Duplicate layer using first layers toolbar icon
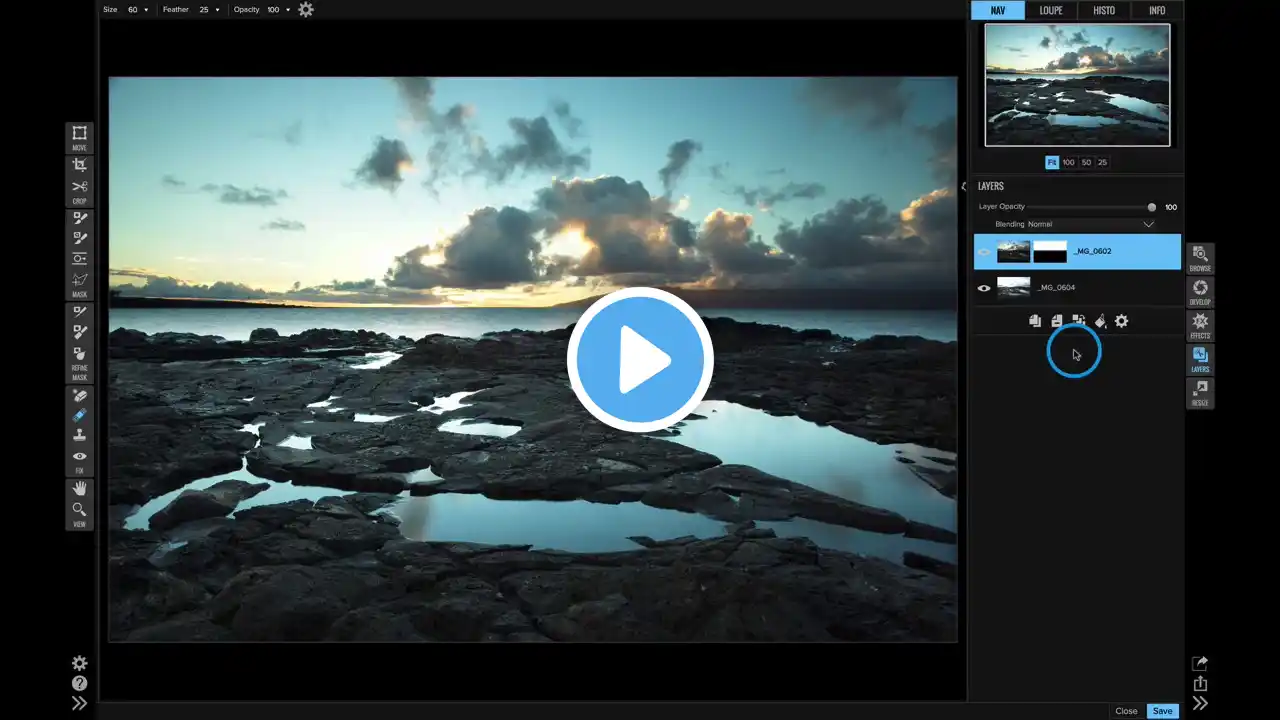This screenshot has height=720, width=1280. 1035,321
